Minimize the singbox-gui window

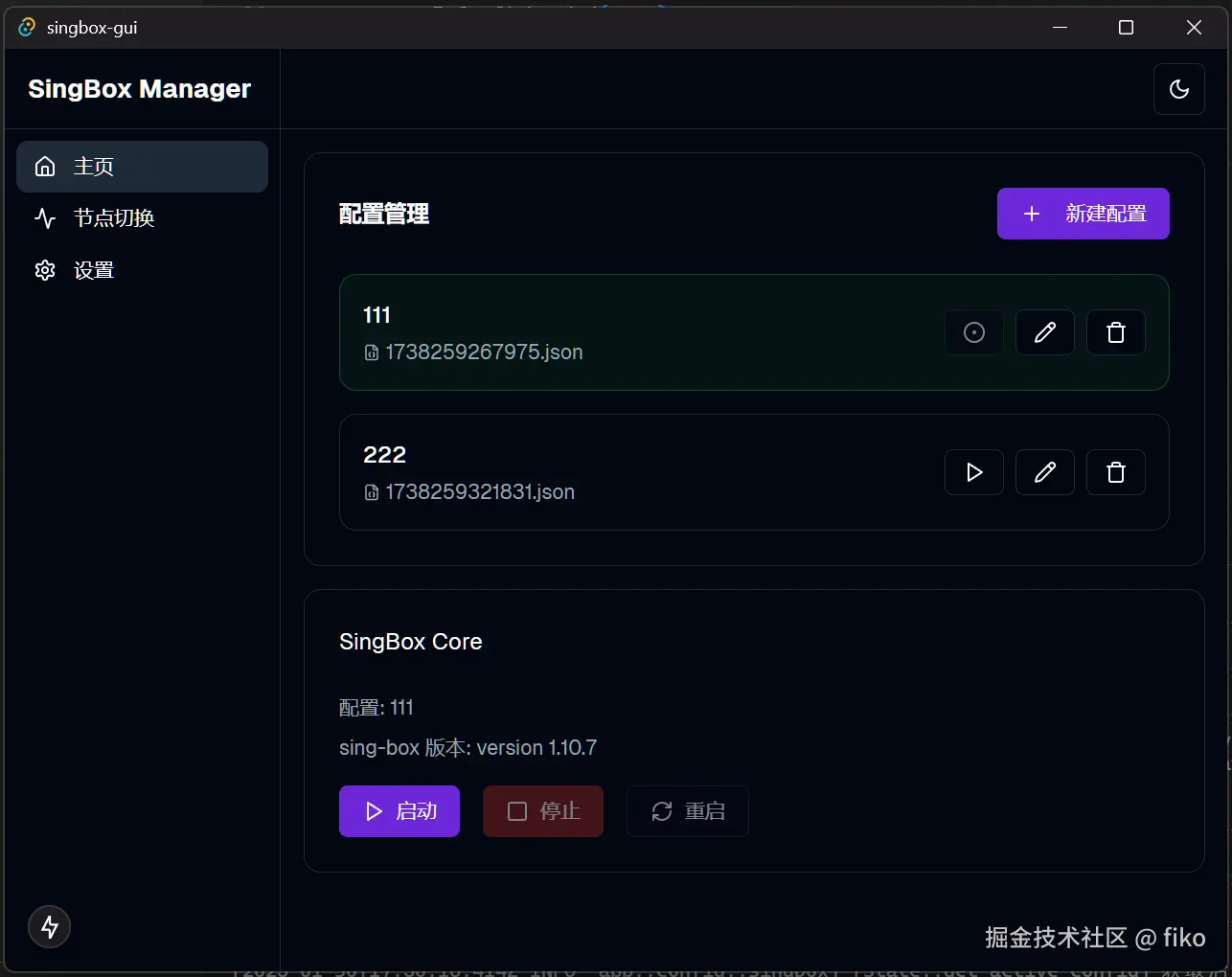pos(1060,28)
